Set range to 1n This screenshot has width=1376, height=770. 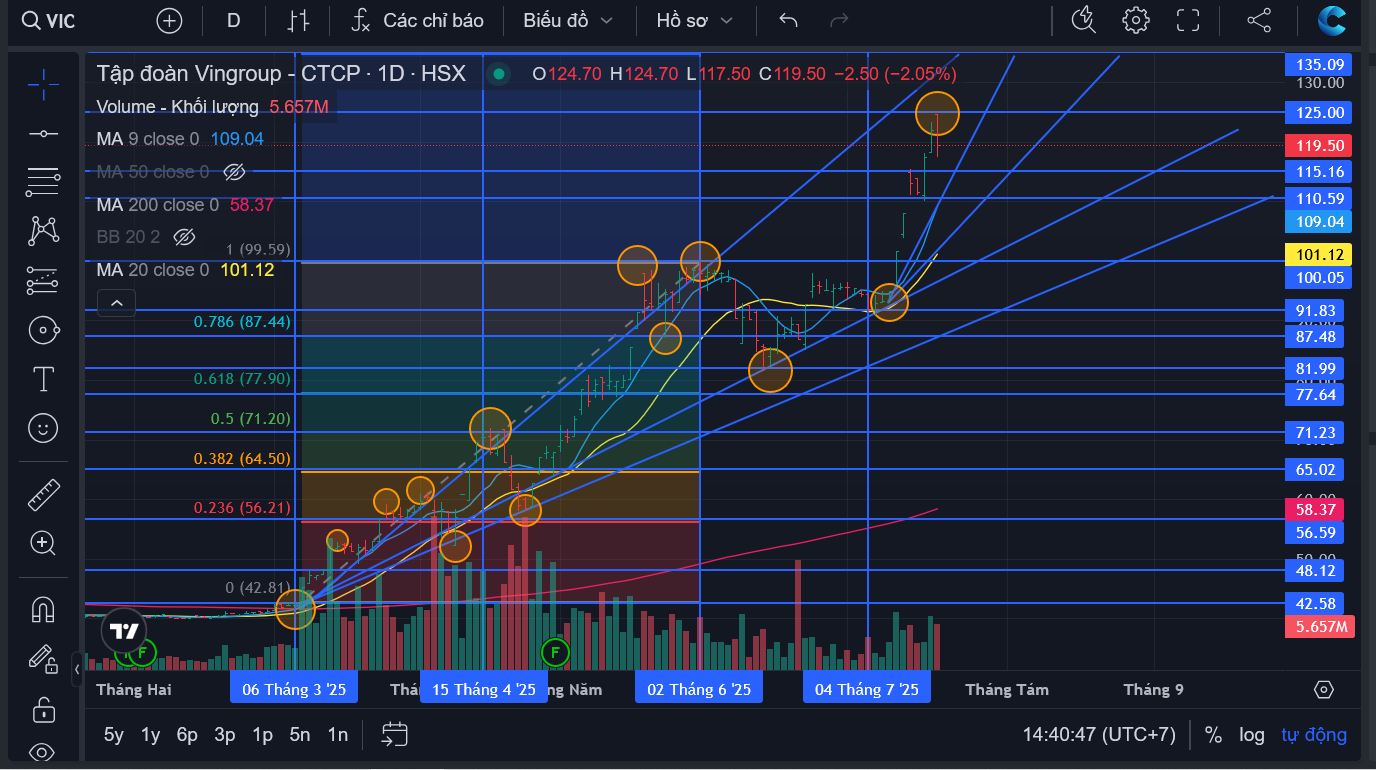click(338, 735)
